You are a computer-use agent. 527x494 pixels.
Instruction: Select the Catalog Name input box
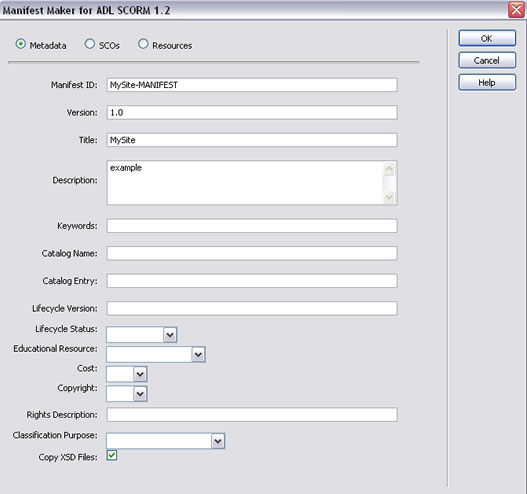252,253
